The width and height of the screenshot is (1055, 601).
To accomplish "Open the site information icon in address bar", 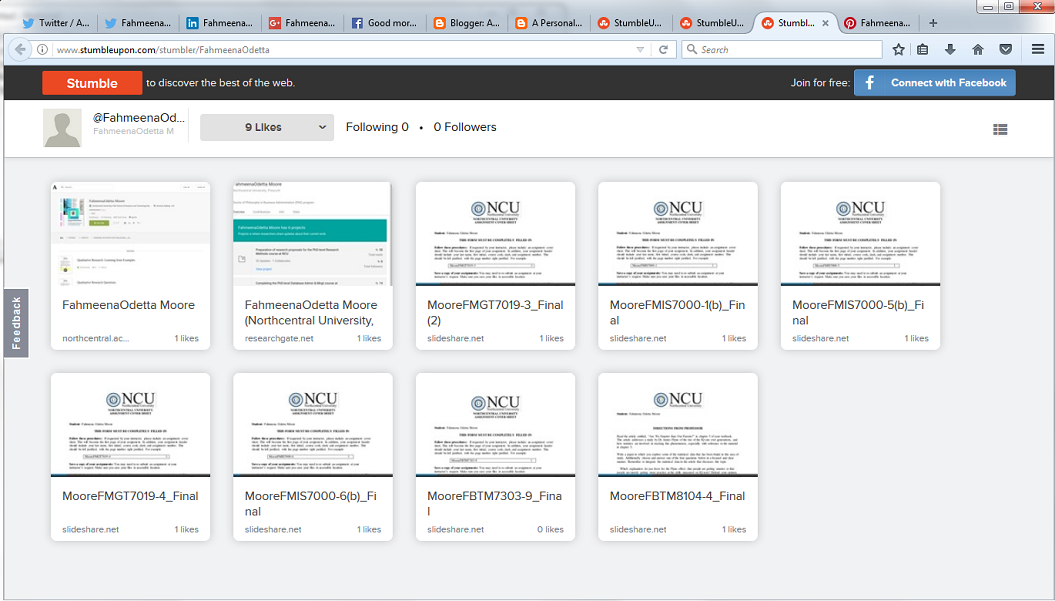I will [x=42, y=50].
